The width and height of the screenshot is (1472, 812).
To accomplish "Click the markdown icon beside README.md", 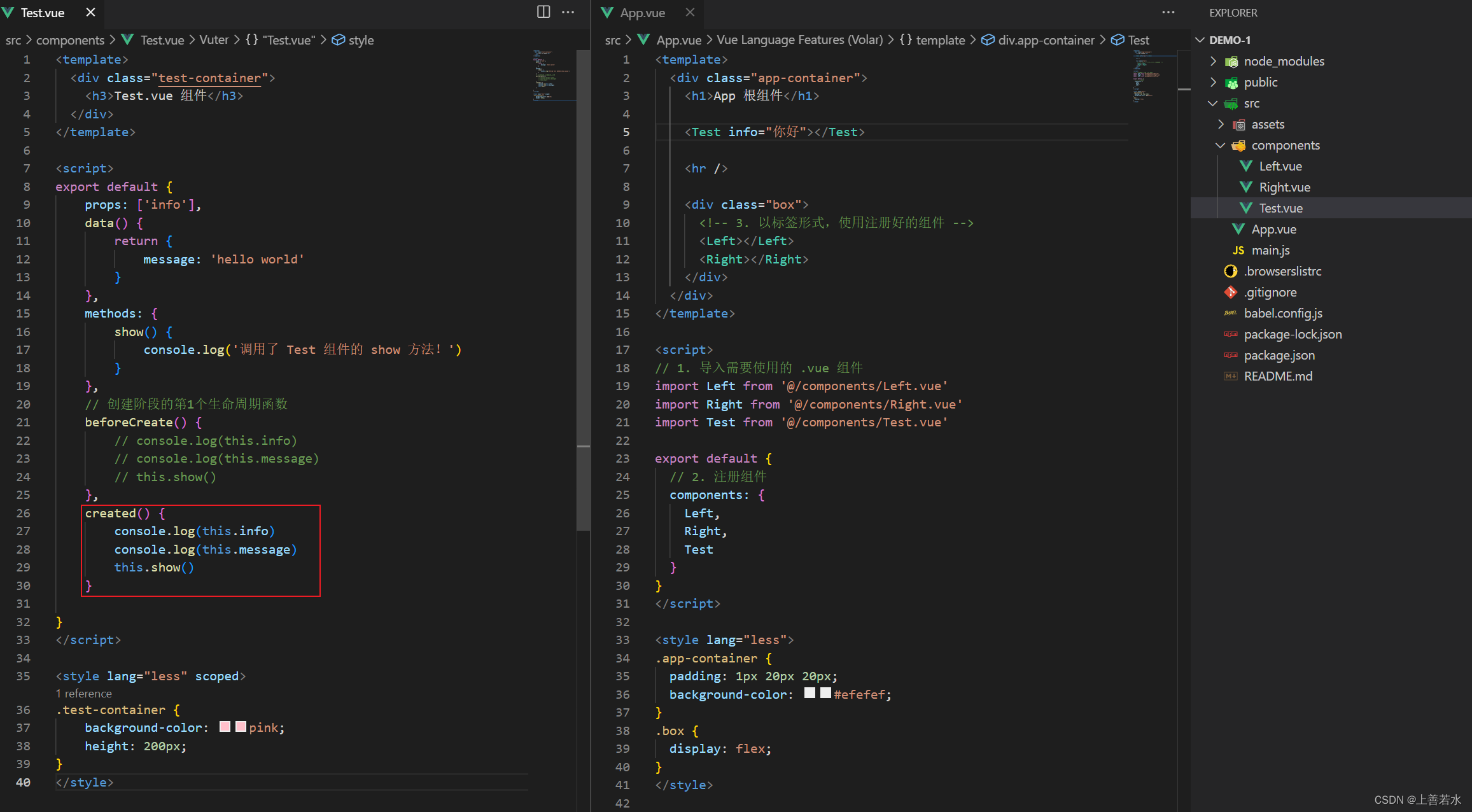I will point(1231,376).
